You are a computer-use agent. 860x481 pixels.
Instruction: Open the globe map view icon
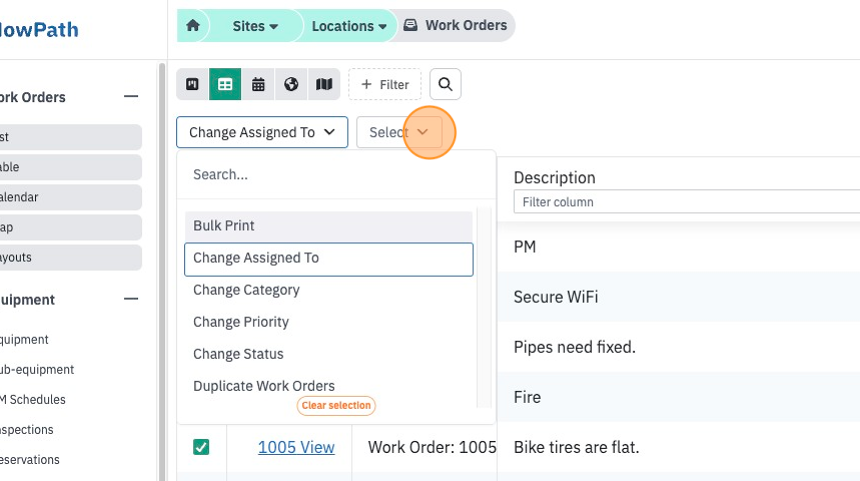point(291,84)
